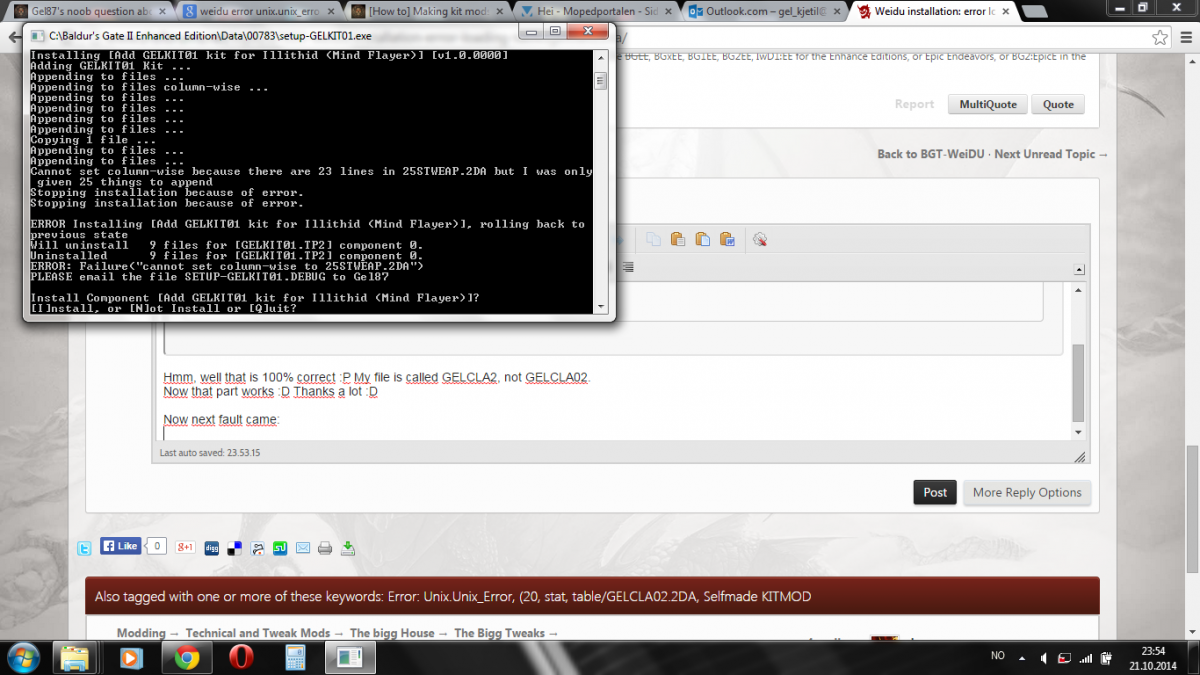
Task: Download the topic with the green arrow icon
Action: 348,548
